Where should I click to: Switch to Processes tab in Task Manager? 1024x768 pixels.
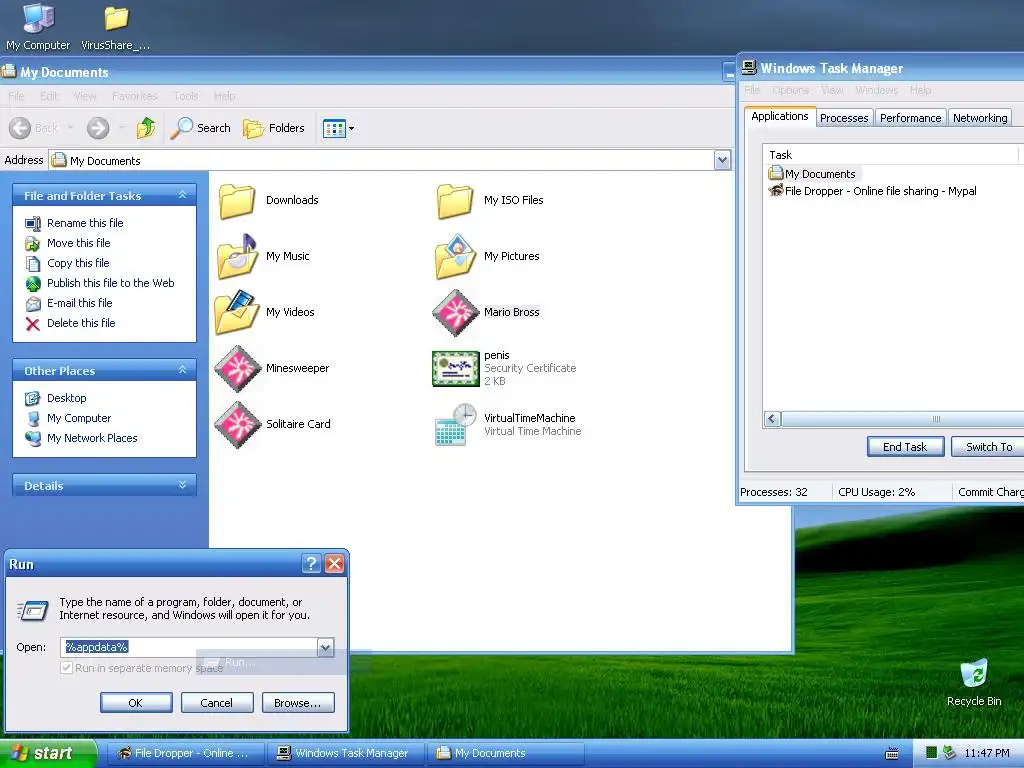click(x=844, y=118)
